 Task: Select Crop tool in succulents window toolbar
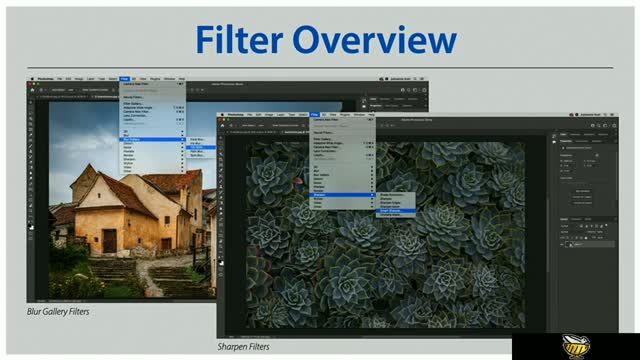click(221, 159)
